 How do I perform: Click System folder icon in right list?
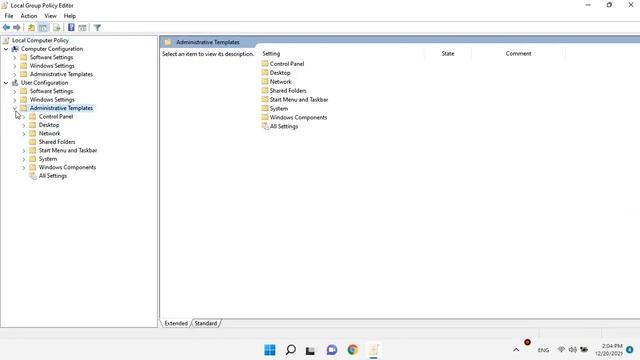click(265, 109)
